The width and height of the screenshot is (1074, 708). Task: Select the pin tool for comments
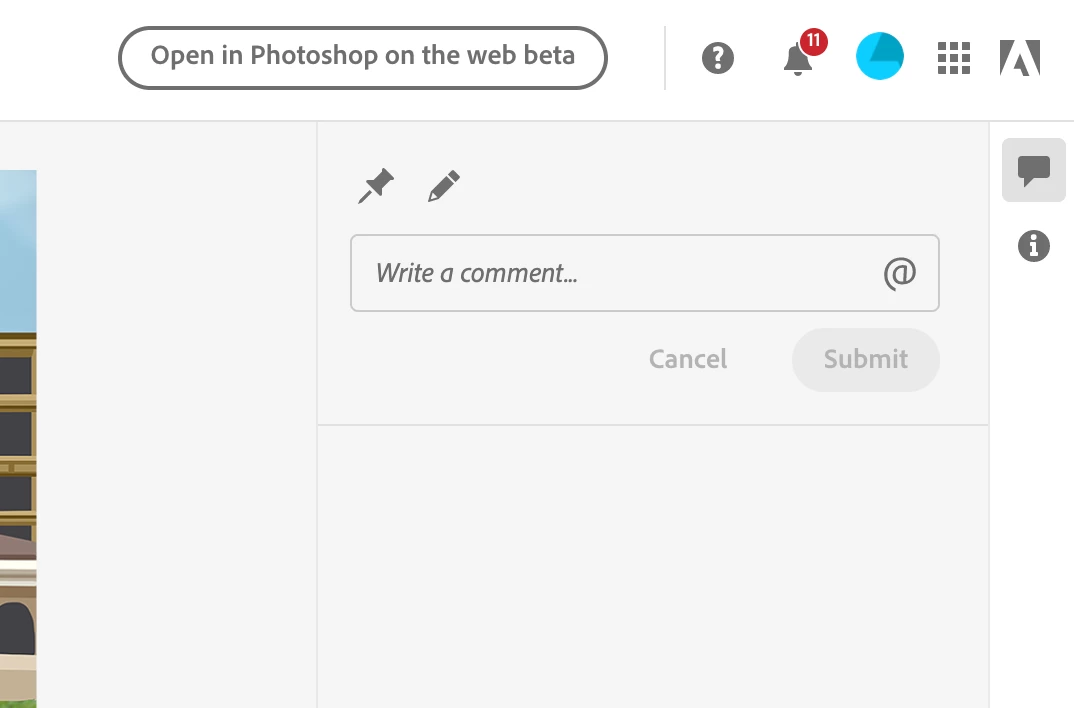376,186
